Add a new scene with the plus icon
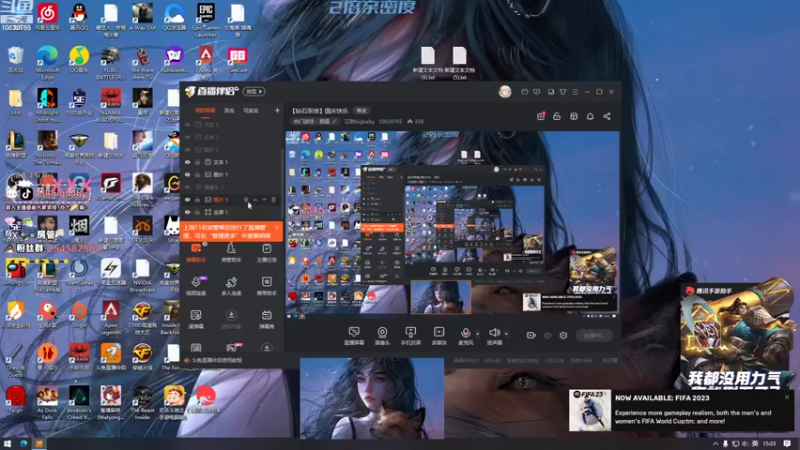Viewport: 800px width, 450px height. tap(277, 110)
